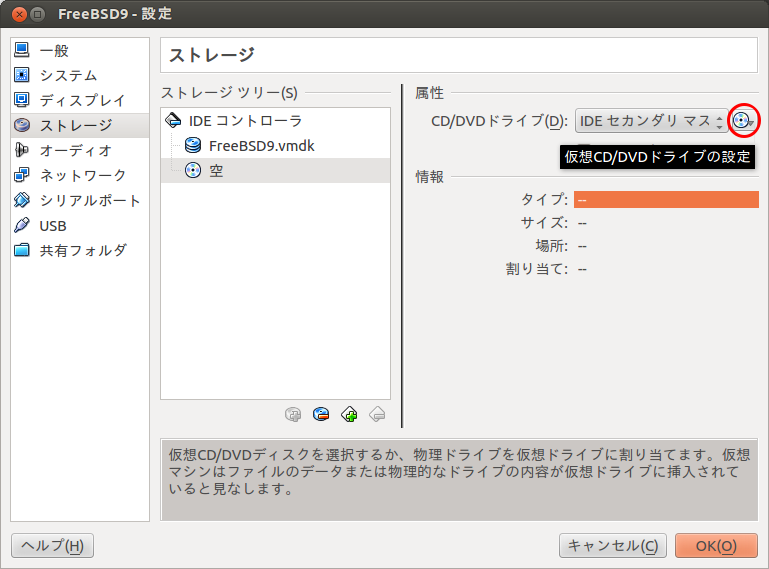Click the highlighted タイプ value field

[666, 200]
